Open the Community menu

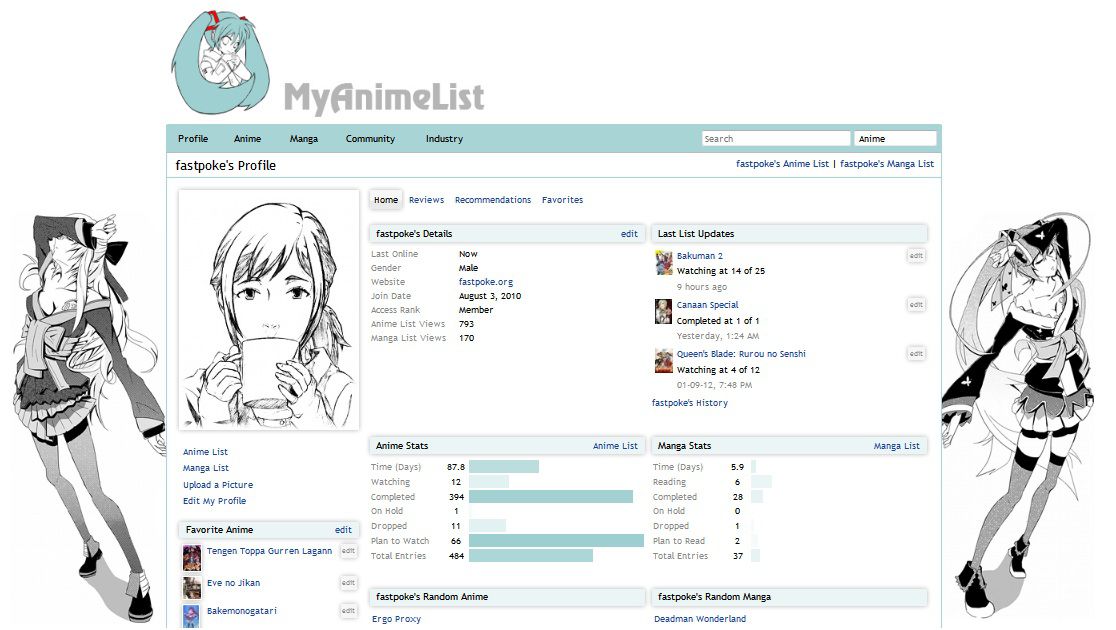tap(370, 138)
